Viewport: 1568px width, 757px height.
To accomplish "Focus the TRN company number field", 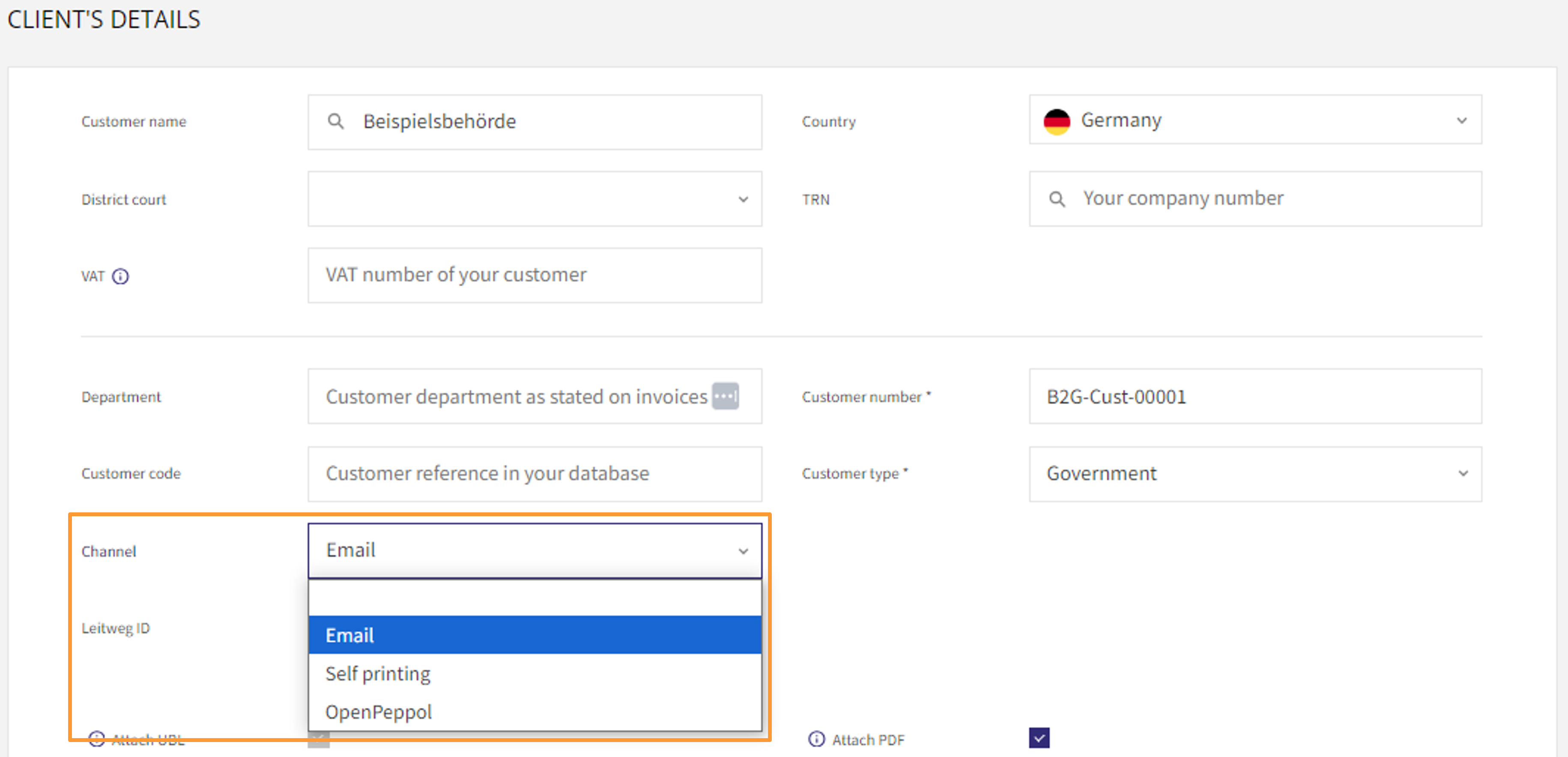I will [1255, 198].
